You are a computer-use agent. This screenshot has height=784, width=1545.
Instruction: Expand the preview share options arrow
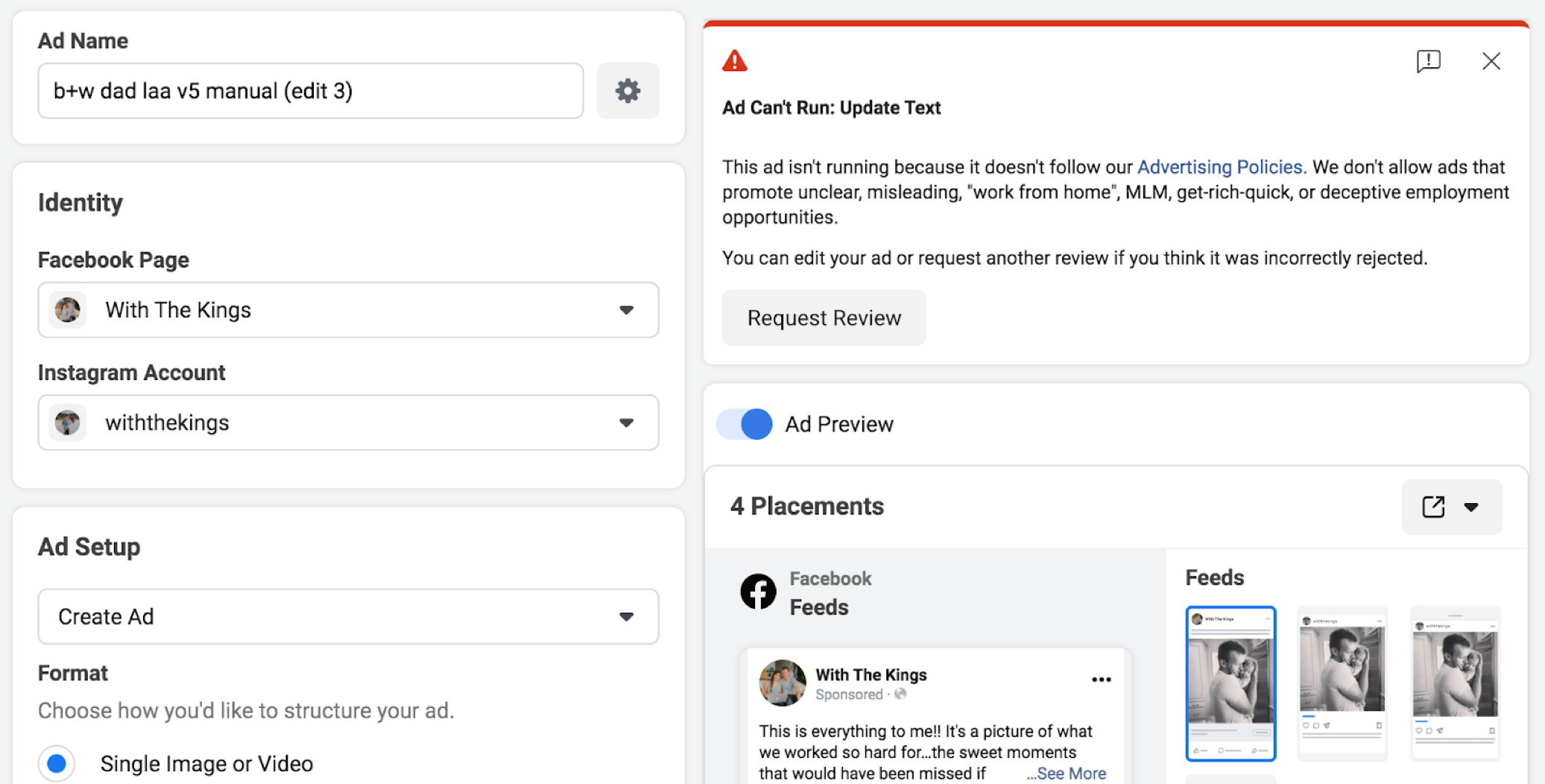tap(1470, 507)
